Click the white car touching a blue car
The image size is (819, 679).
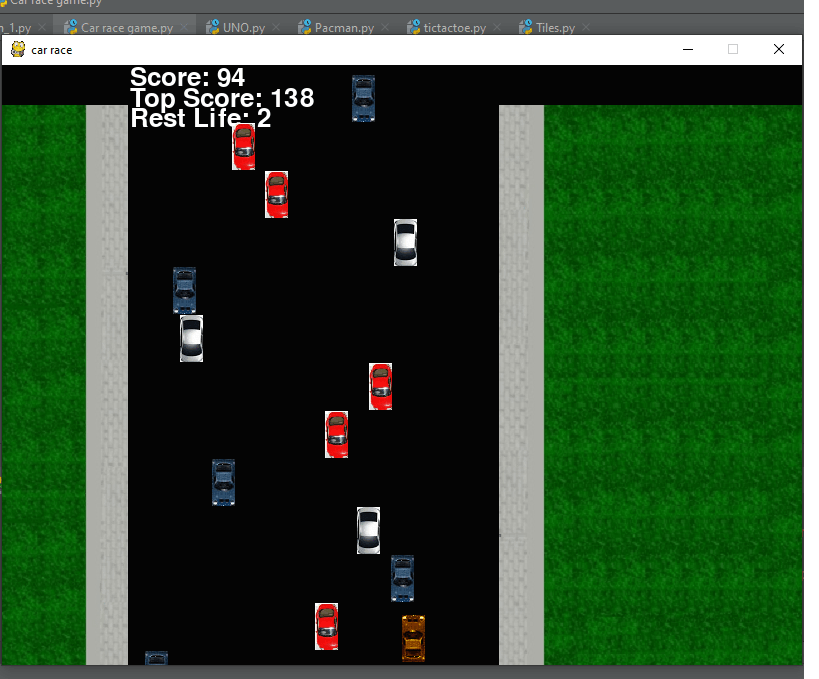(x=191, y=338)
